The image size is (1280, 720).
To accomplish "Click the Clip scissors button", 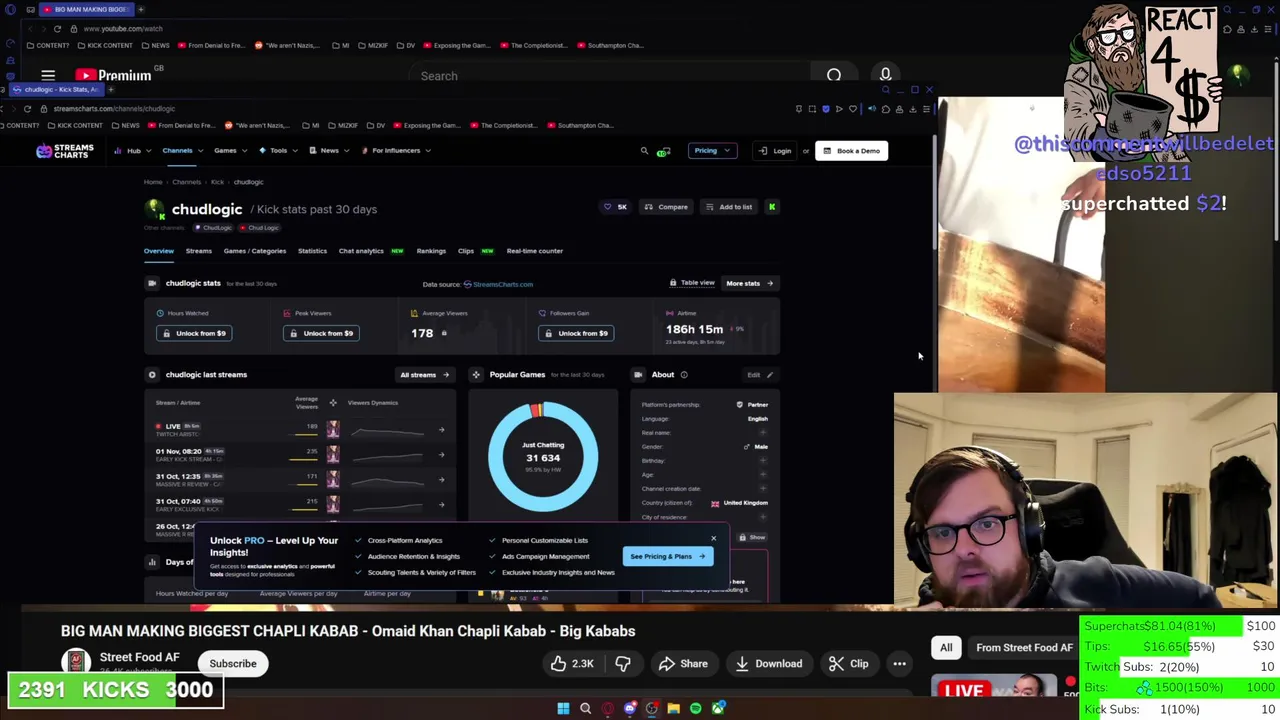I will [x=849, y=664].
